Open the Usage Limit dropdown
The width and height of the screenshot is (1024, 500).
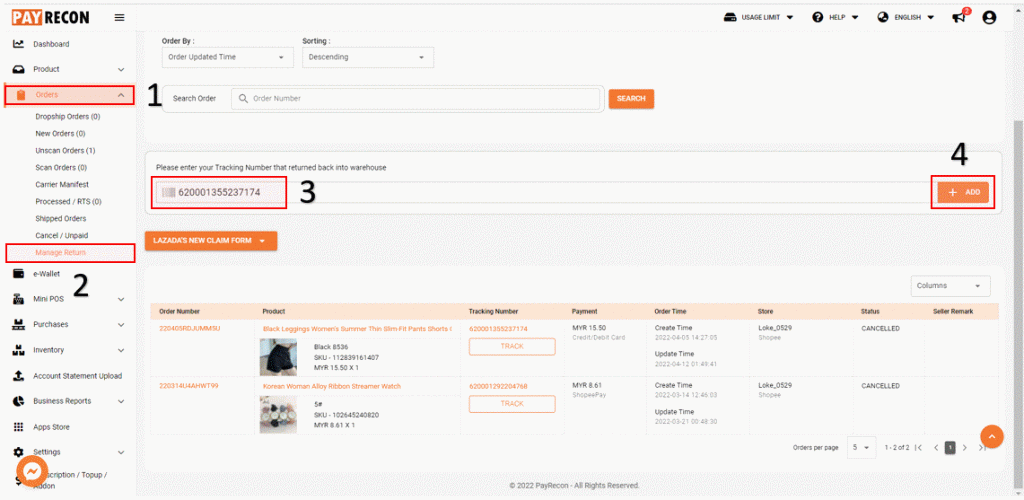759,18
